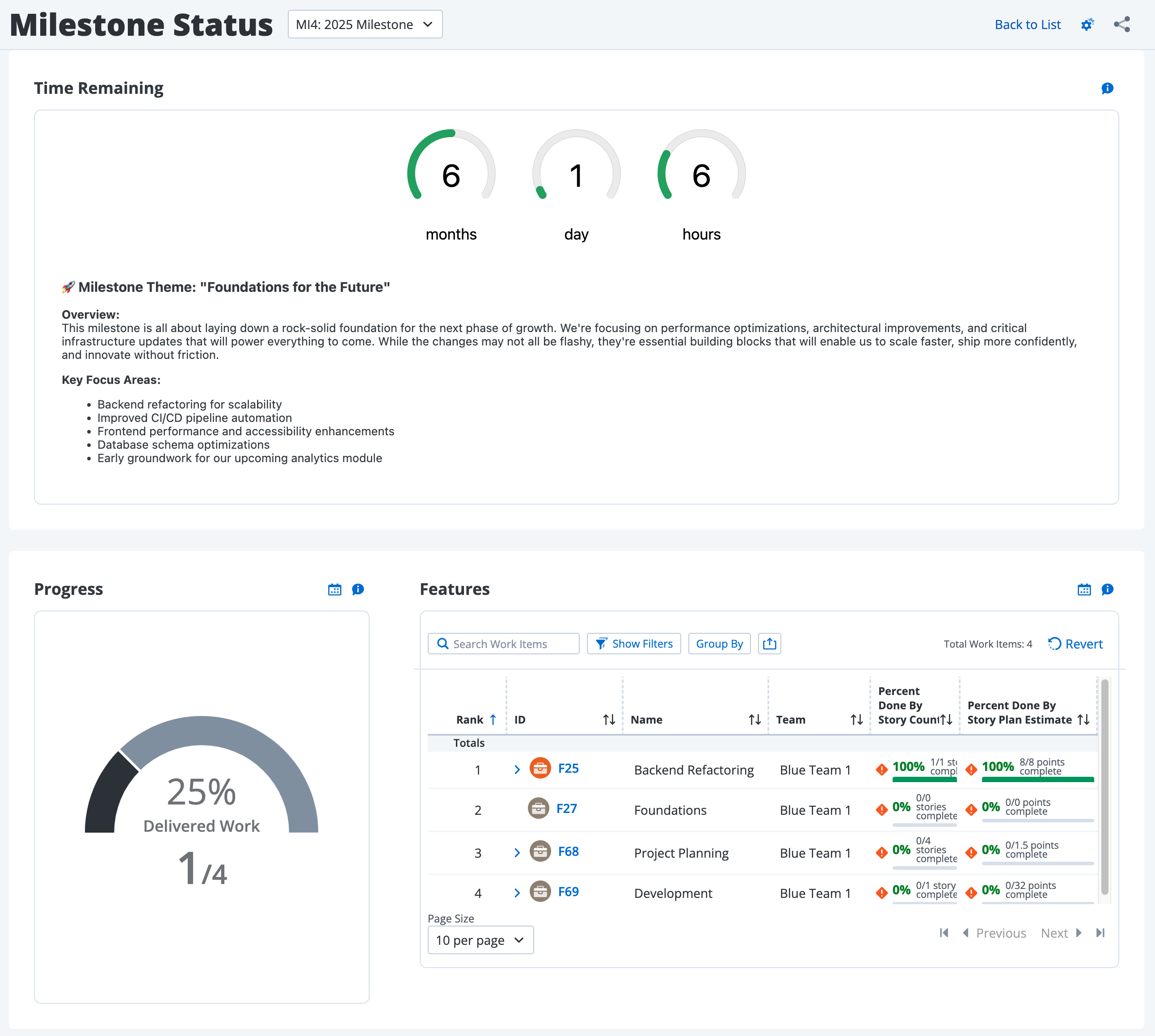Click warning icon beside F25 8/8 points
The width and height of the screenshot is (1155, 1036).
pos(971,770)
